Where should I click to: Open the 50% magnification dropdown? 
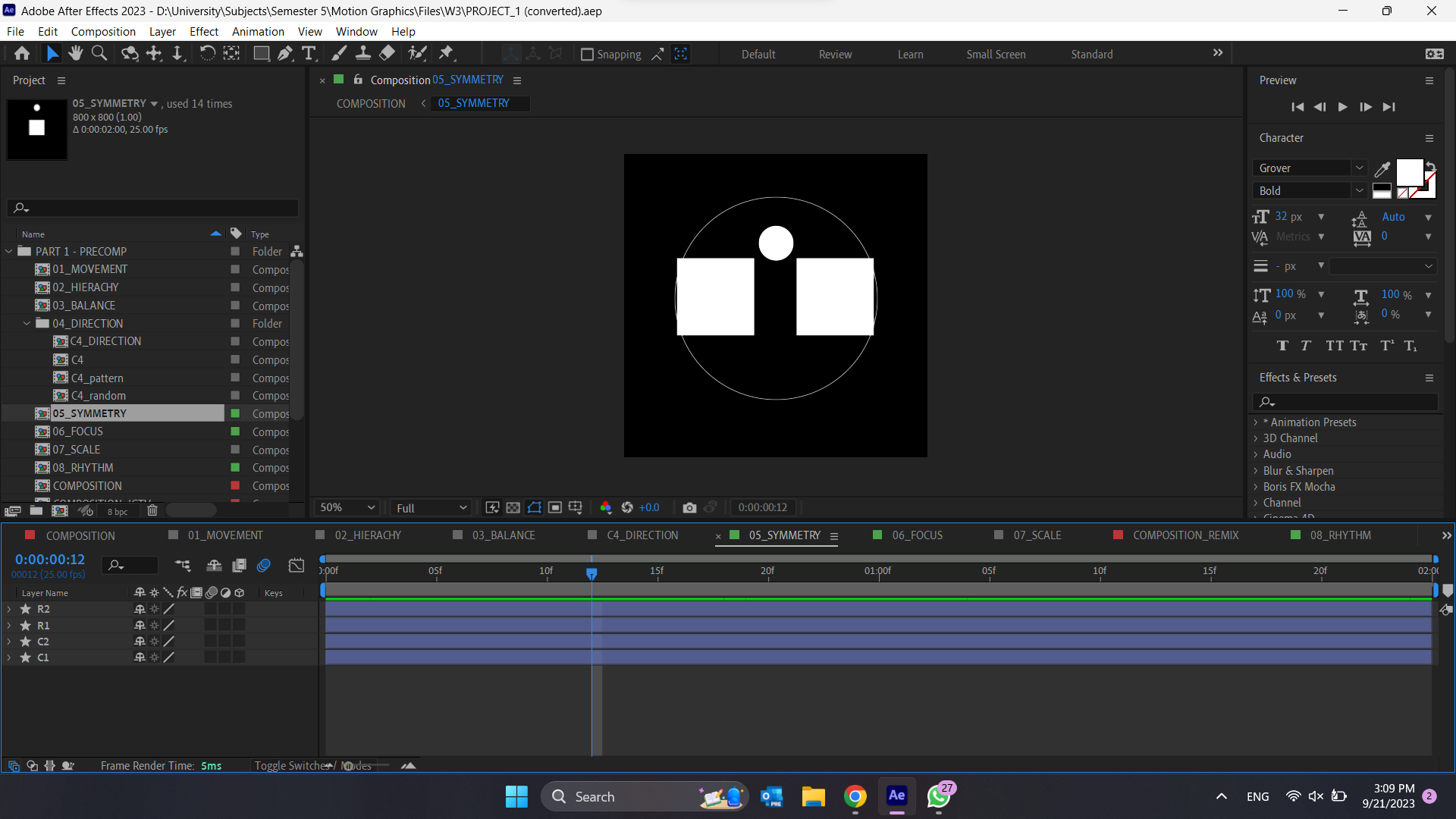point(347,507)
